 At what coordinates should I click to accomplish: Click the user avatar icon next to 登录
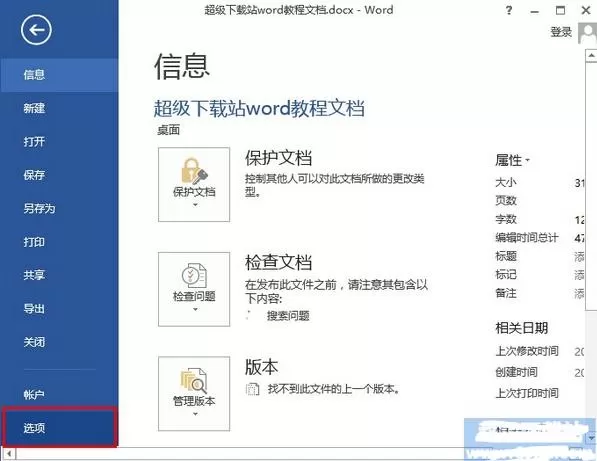(587, 33)
